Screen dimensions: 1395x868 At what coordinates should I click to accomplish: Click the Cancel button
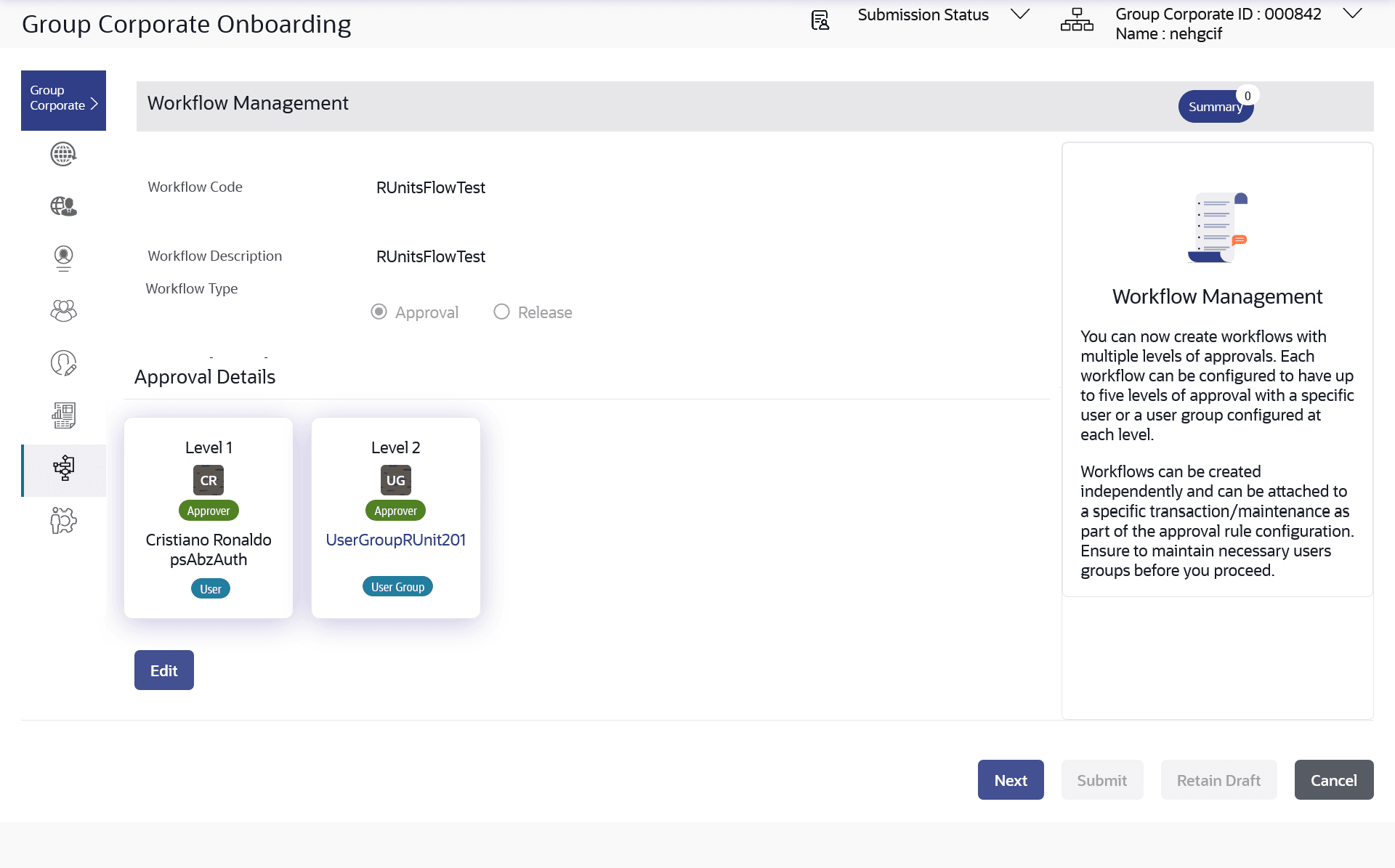(x=1333, y=779)
